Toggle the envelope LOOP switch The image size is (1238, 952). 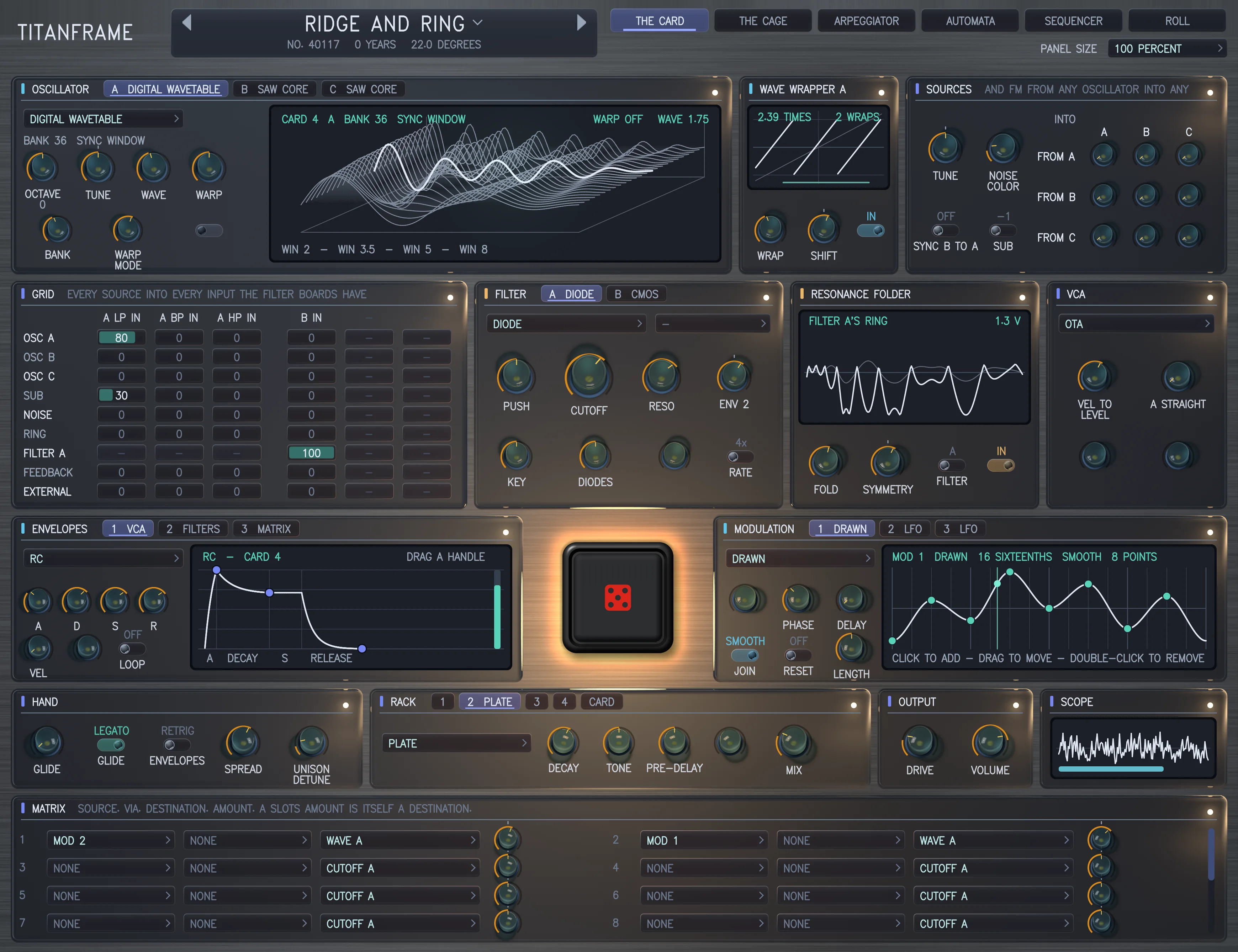click(132, 649)
